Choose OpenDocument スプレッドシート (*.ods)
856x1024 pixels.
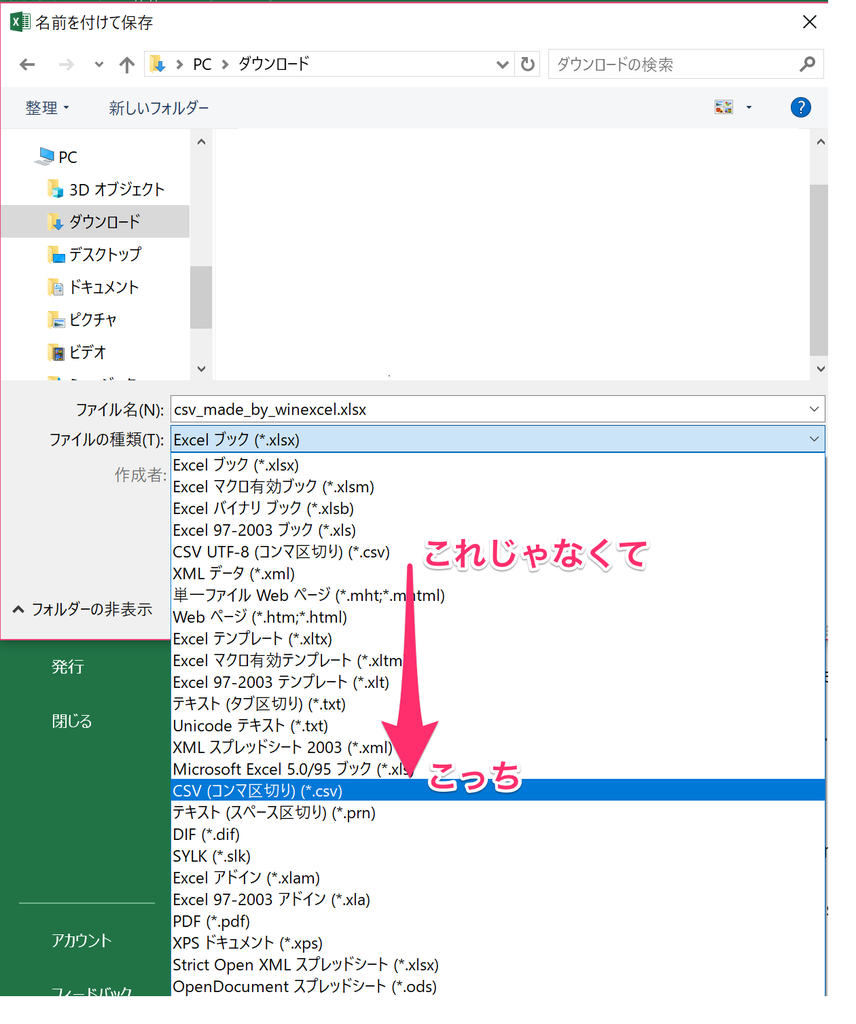tap(498, 986)
